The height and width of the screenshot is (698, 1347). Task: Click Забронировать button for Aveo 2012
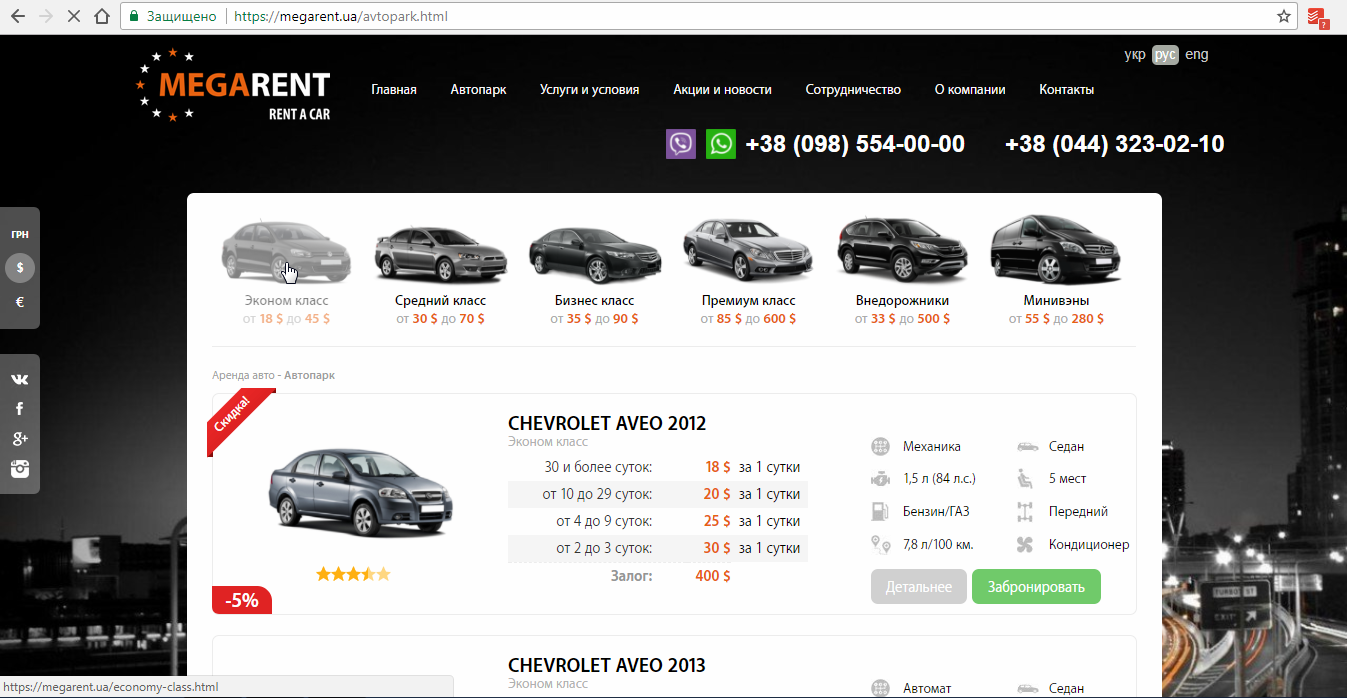tap(1036, 587)
